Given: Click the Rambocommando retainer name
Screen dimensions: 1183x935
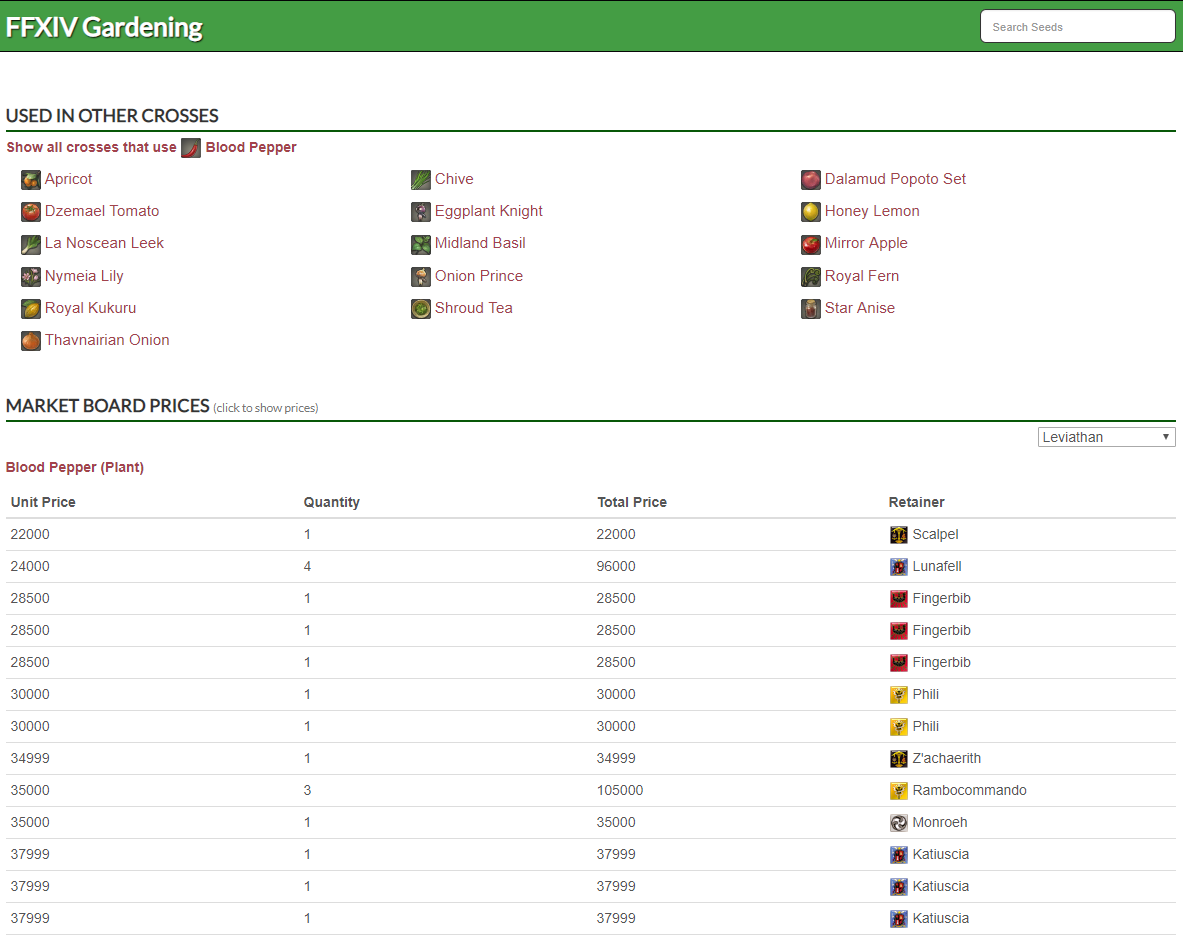Looking at the screenshot, I should 969,790.
